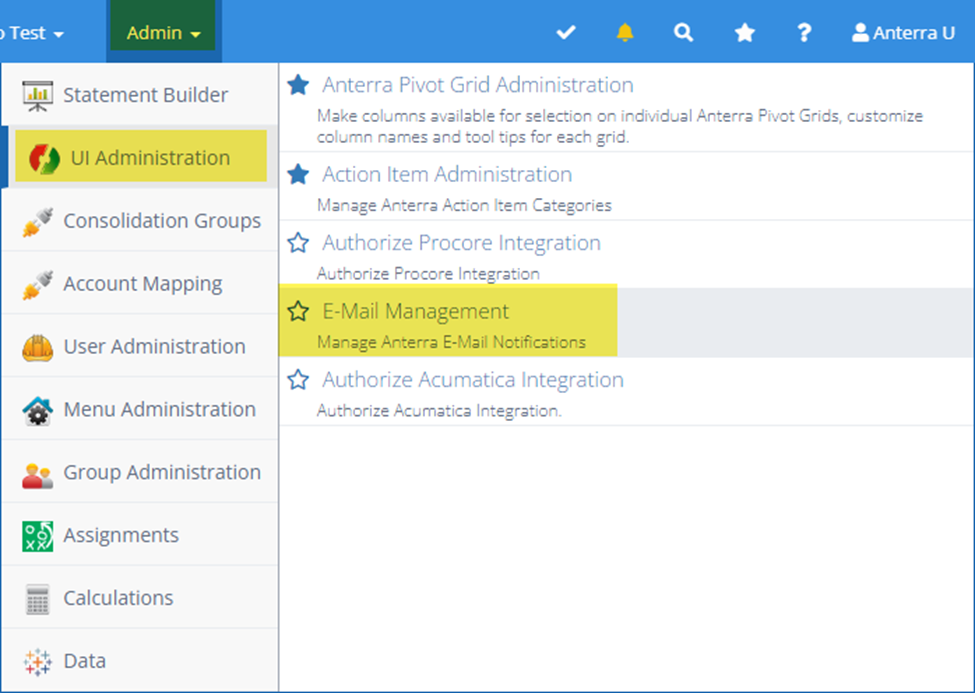Image resolution: width=975 pixels, height=693 pixels.
Task: Click User Administration hard hat icon
Action: [x=38, y=348]
